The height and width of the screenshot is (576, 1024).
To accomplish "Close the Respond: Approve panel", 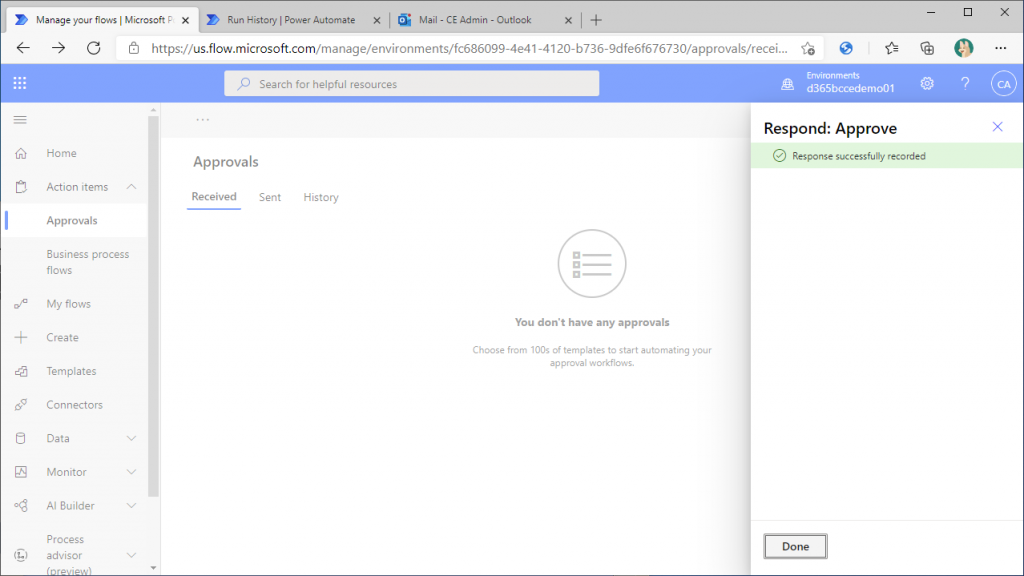I will tap(997, 127).
